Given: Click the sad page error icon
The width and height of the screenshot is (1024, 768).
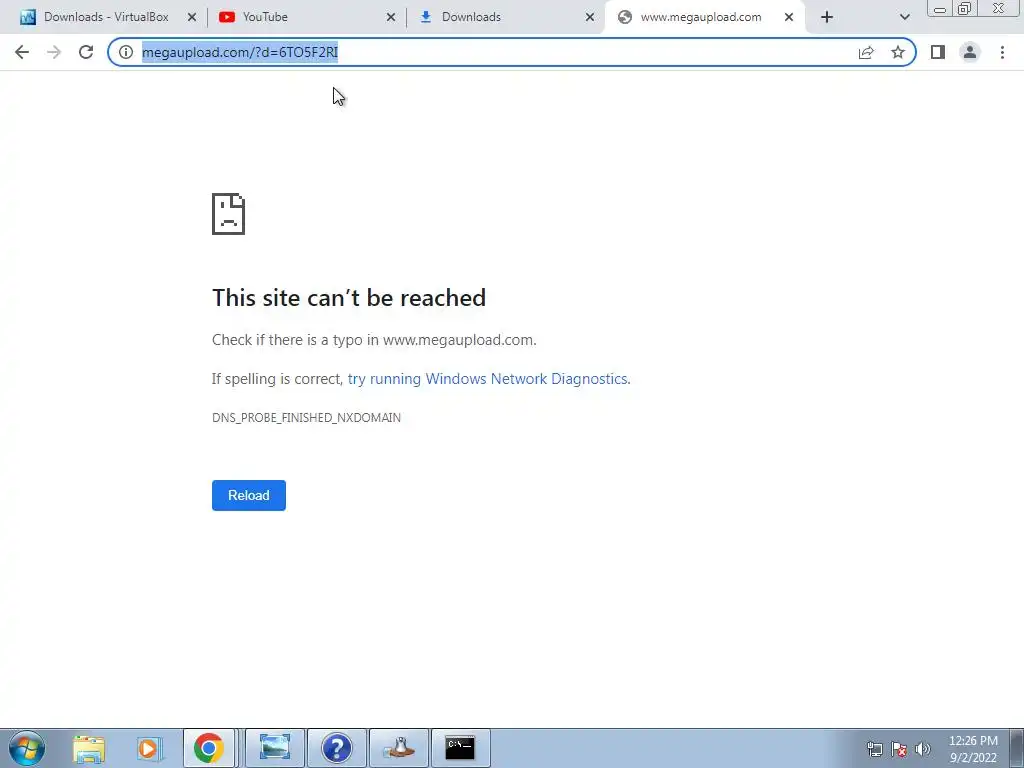Looking at the screenshot, I should click(x=229, y=214).
